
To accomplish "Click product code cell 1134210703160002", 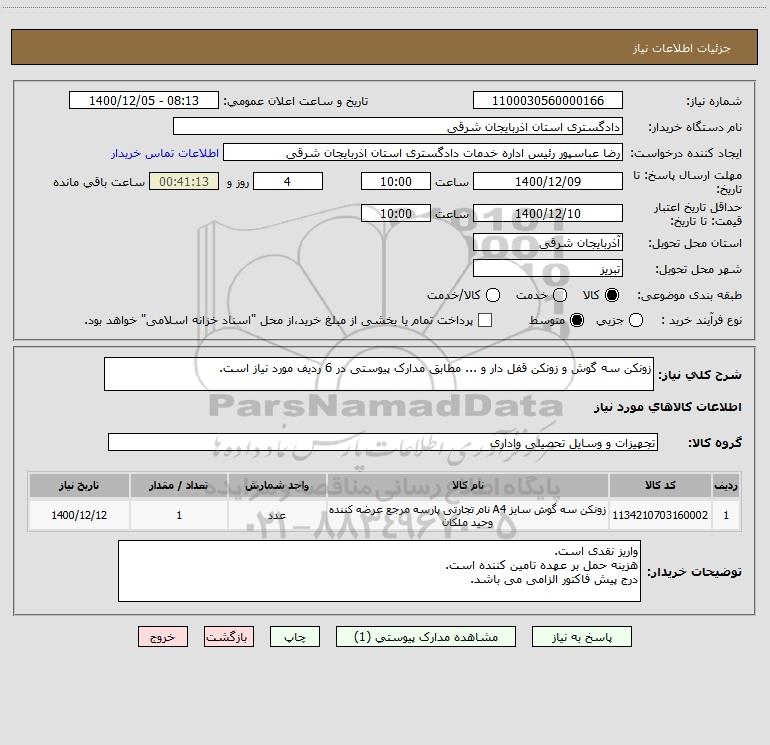I will click(x=660, y=515).
